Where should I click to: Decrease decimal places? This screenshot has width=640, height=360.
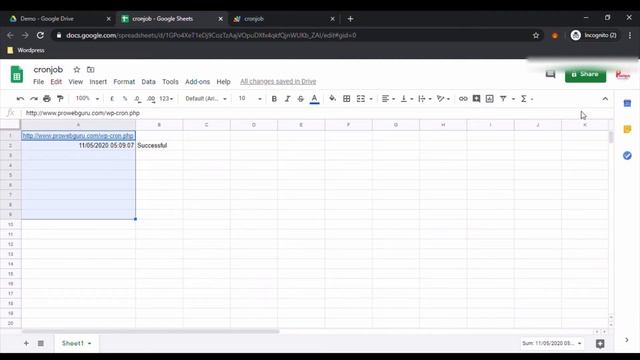[x=138, y=99]
